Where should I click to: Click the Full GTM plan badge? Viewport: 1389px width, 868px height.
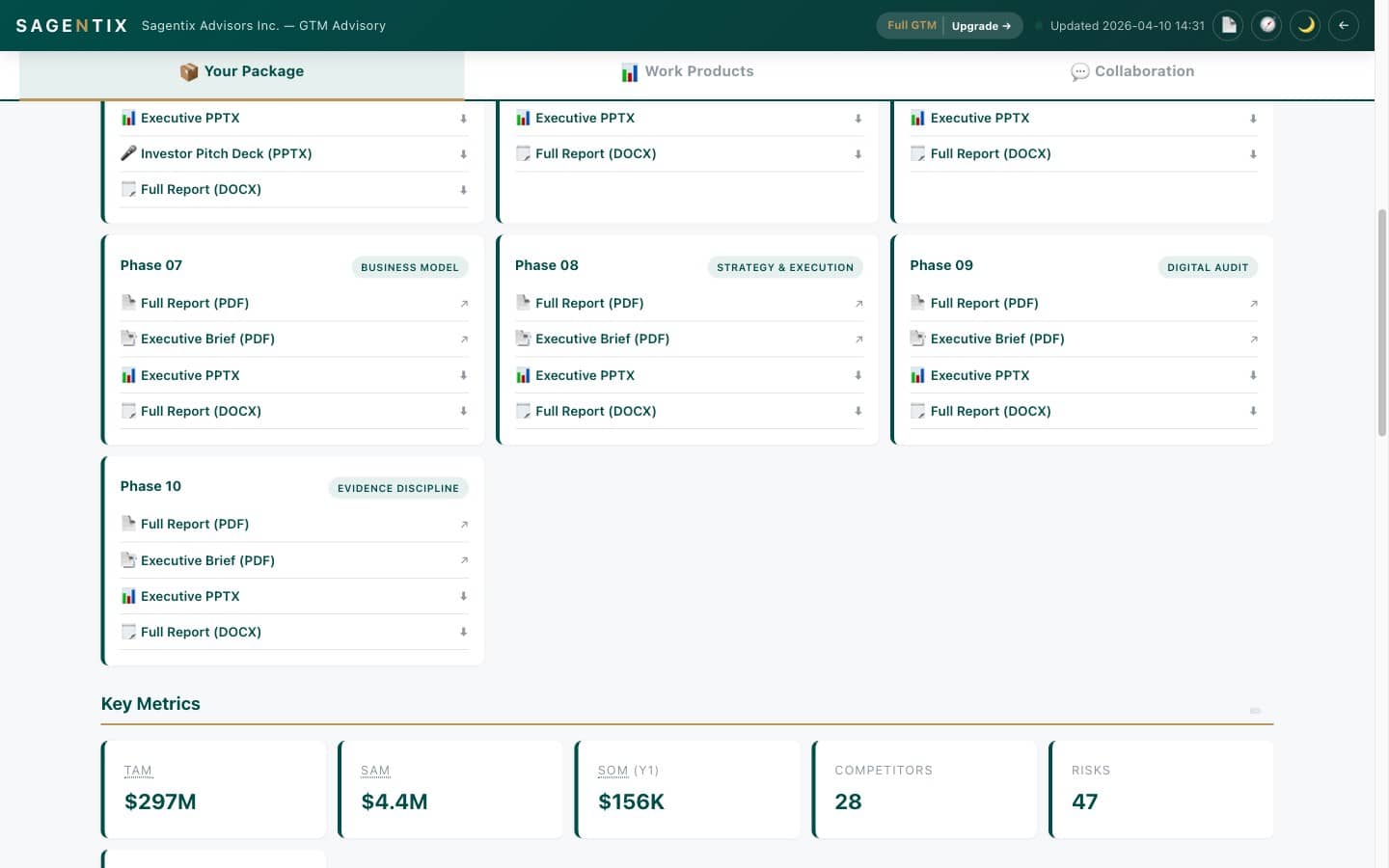coord(912,26)
